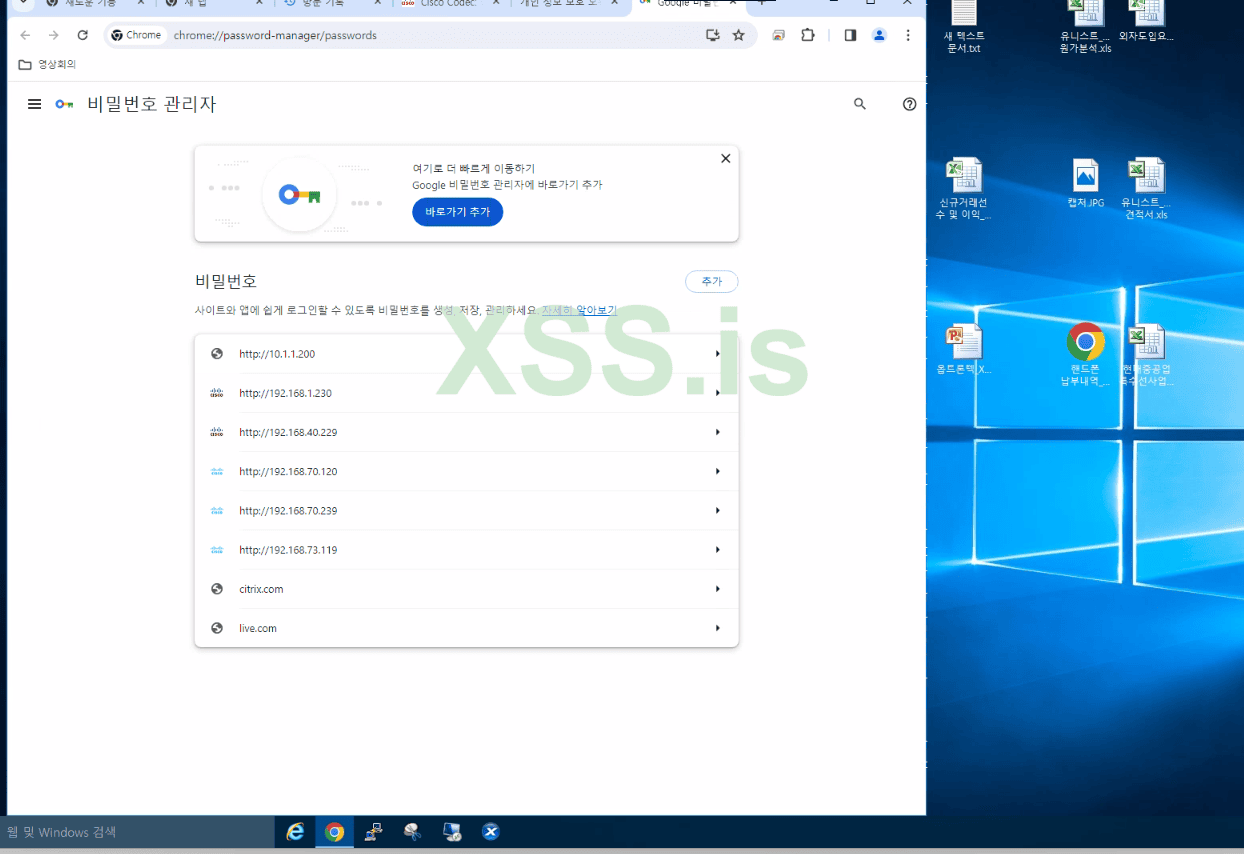Open Internet Explorer from taskbar
The width and height of the screenshot is (1244, 854).
point(295,832)
